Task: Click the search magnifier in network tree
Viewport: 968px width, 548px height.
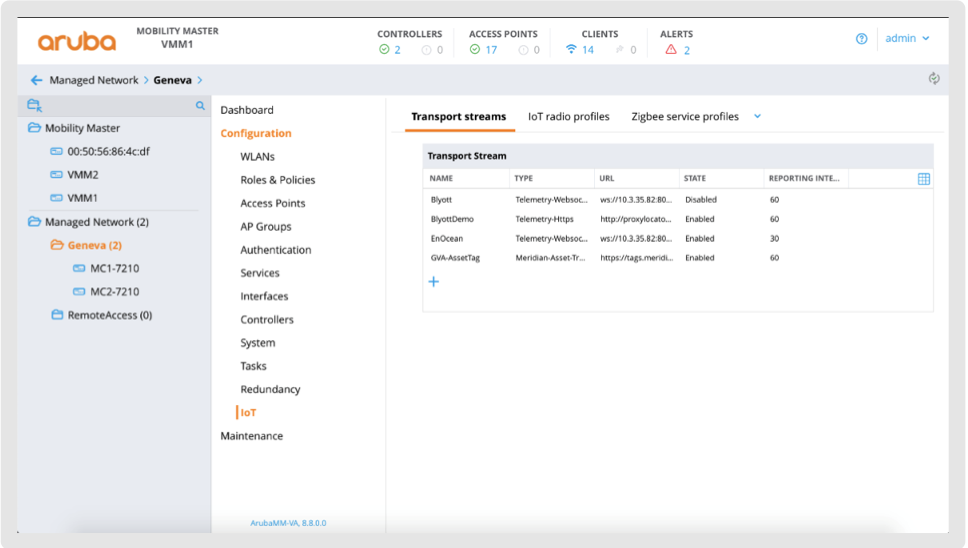Action: coord(200,106)
